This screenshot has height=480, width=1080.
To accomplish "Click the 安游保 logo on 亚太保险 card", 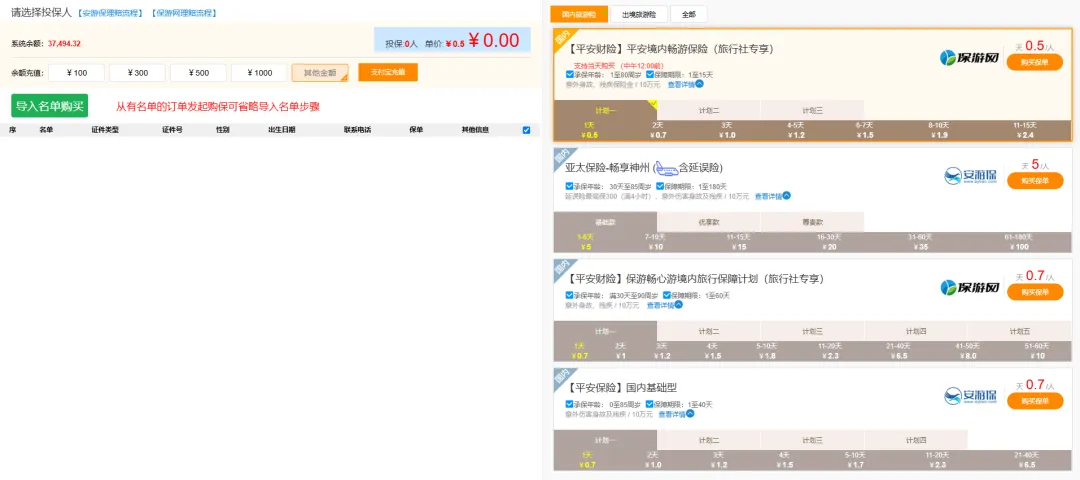I will (x=970, y=176).
